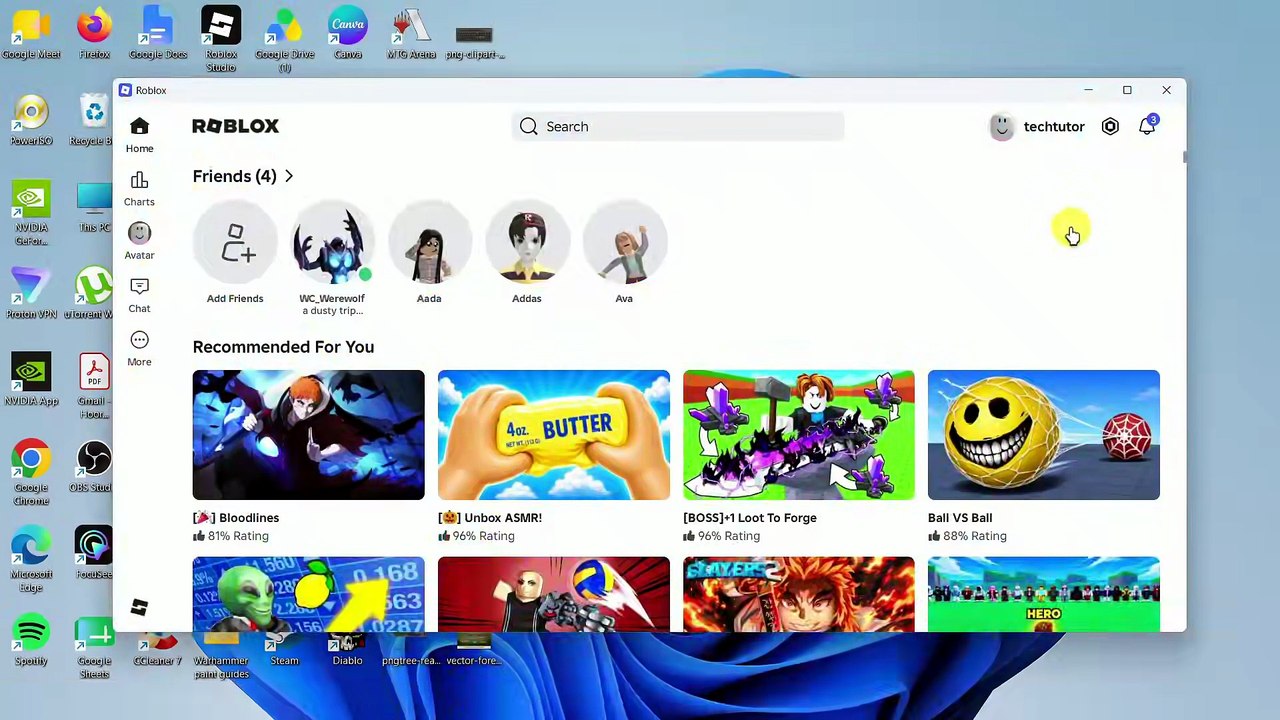Click the Bloodlines game title
This screenshot has height=720, width=1280.
pyautogui.click(x=236, y=518)
